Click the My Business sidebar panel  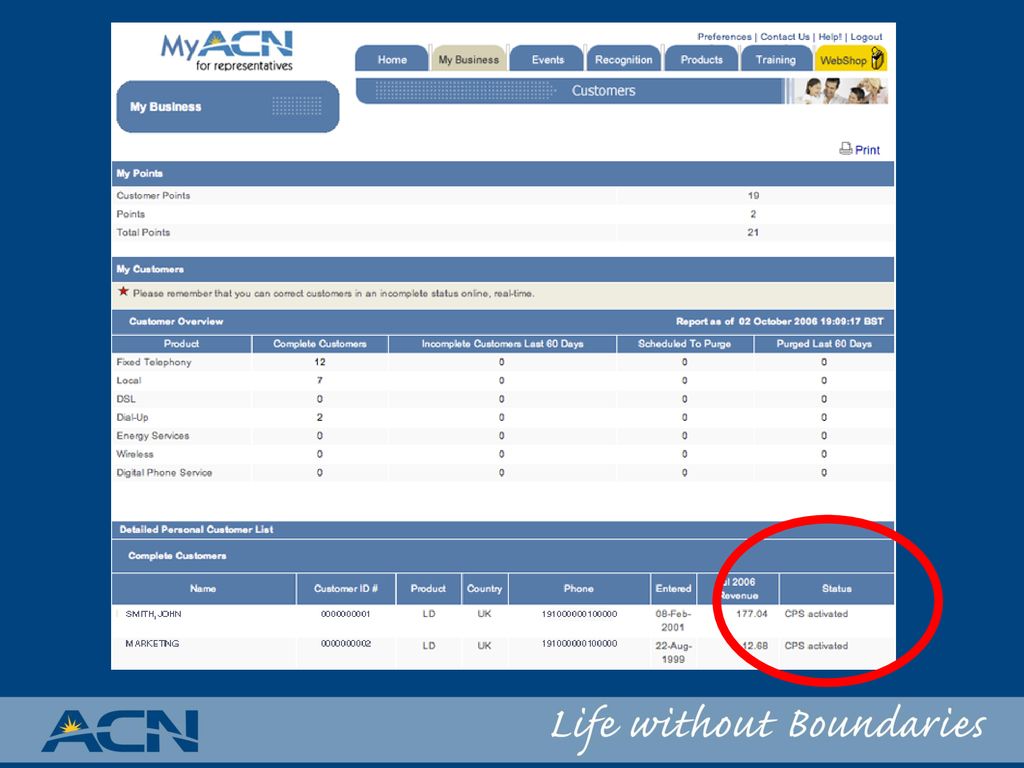228,106
